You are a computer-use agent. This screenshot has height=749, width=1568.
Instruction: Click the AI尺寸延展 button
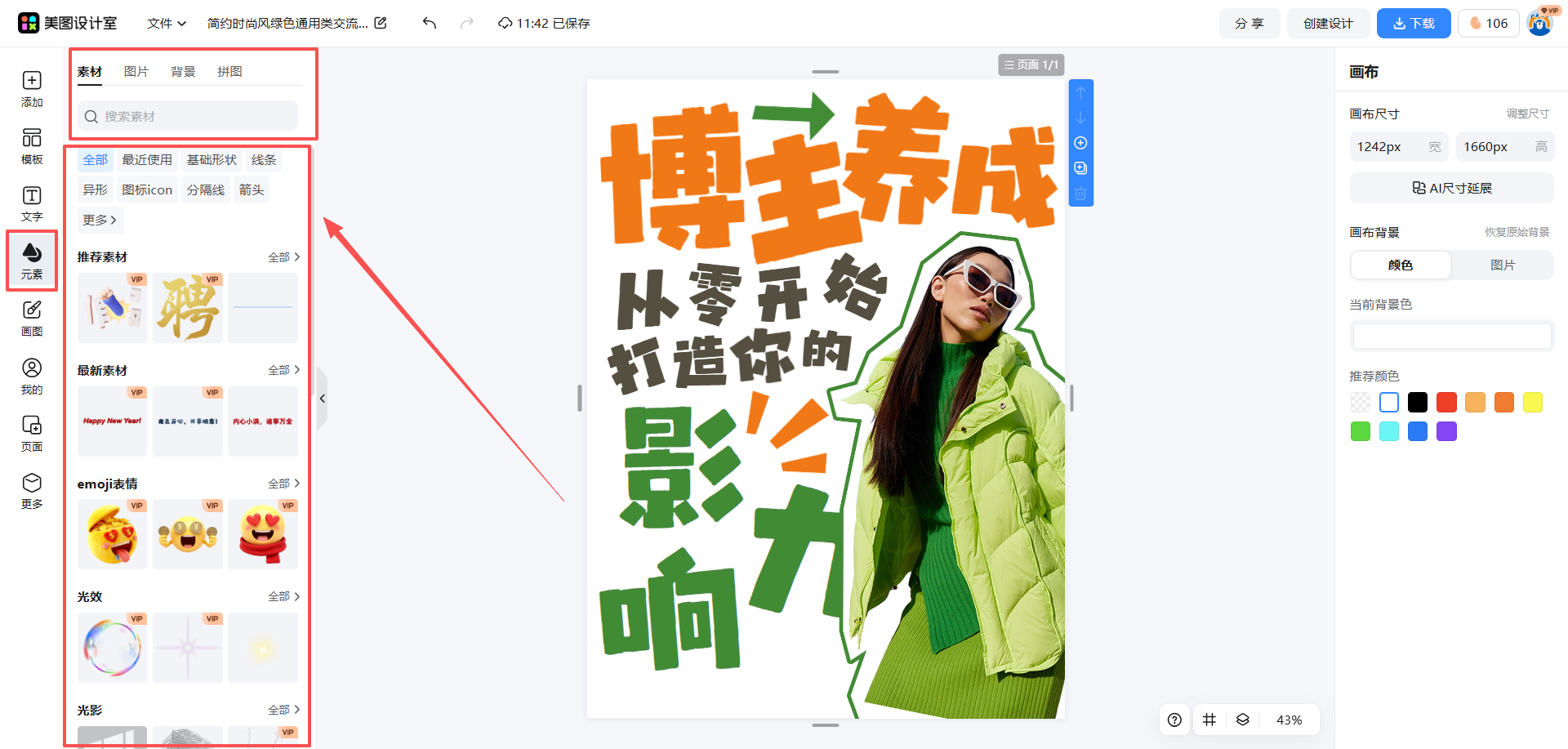(x=1451, y=188)
